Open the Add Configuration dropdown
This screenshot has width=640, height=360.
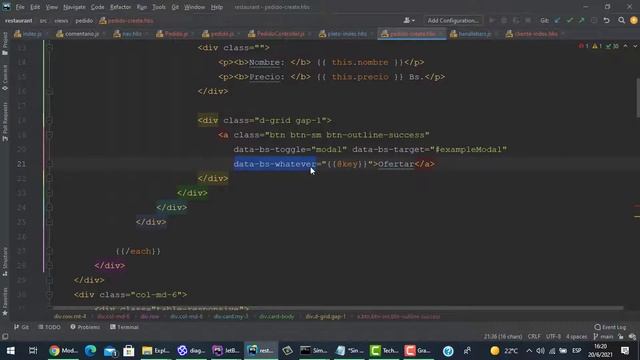453,20
